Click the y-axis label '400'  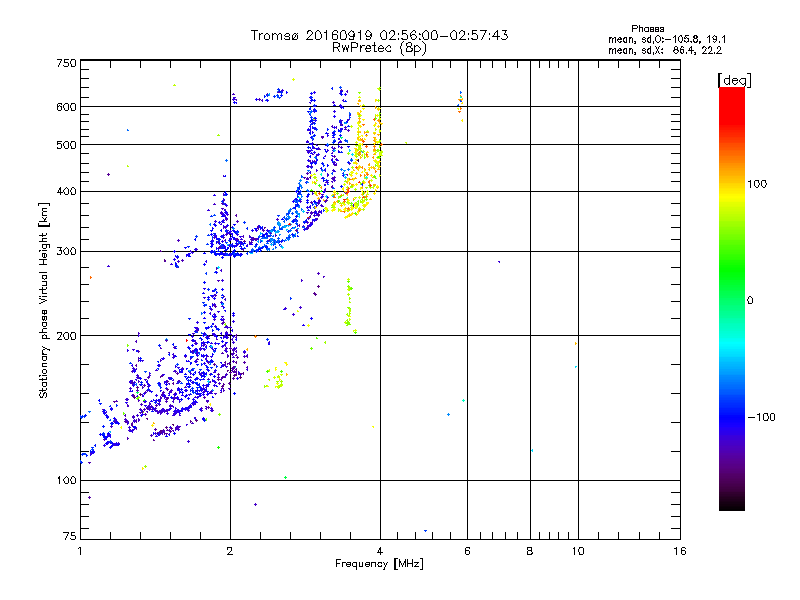[66, 191]
